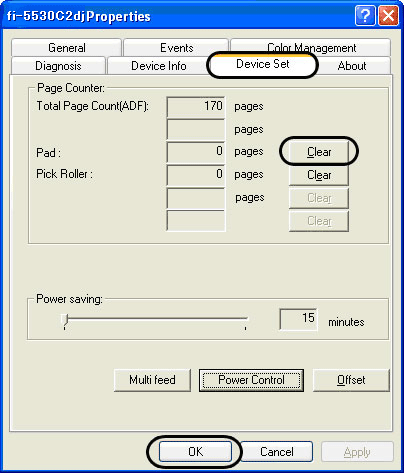
Task: Open the About tab
Action: (352, 66)
